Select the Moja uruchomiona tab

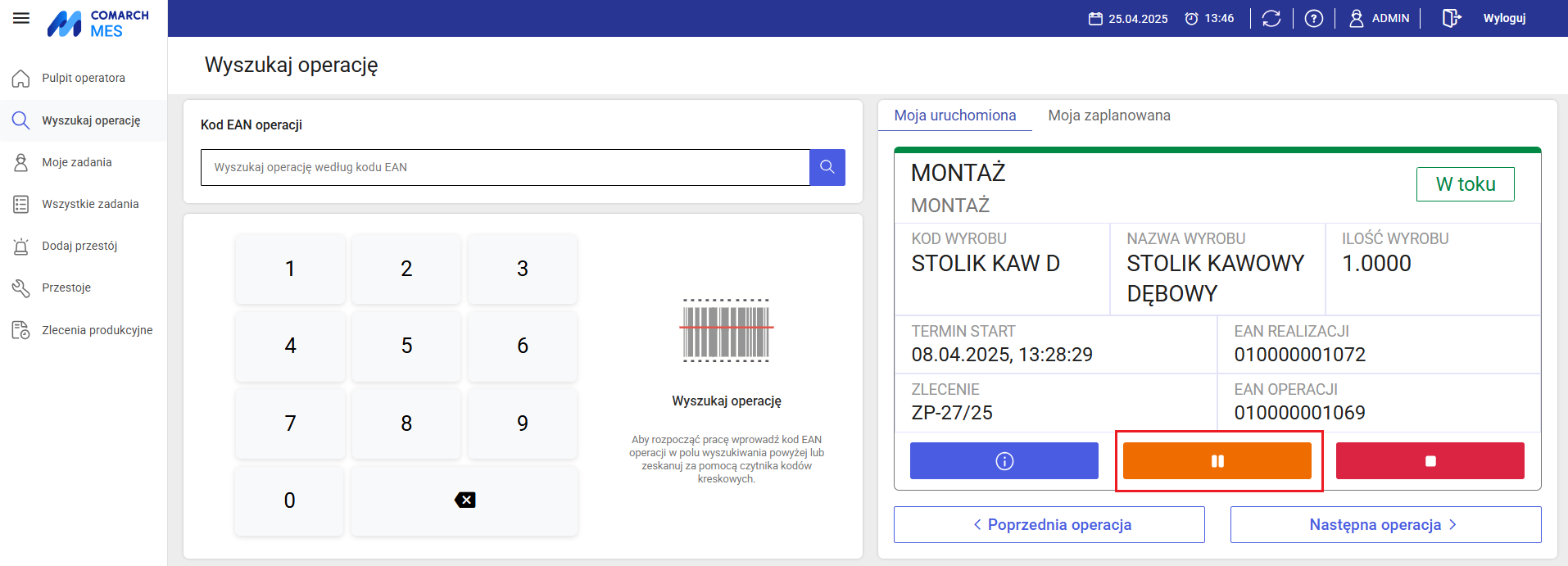click(x=954, y=115)
